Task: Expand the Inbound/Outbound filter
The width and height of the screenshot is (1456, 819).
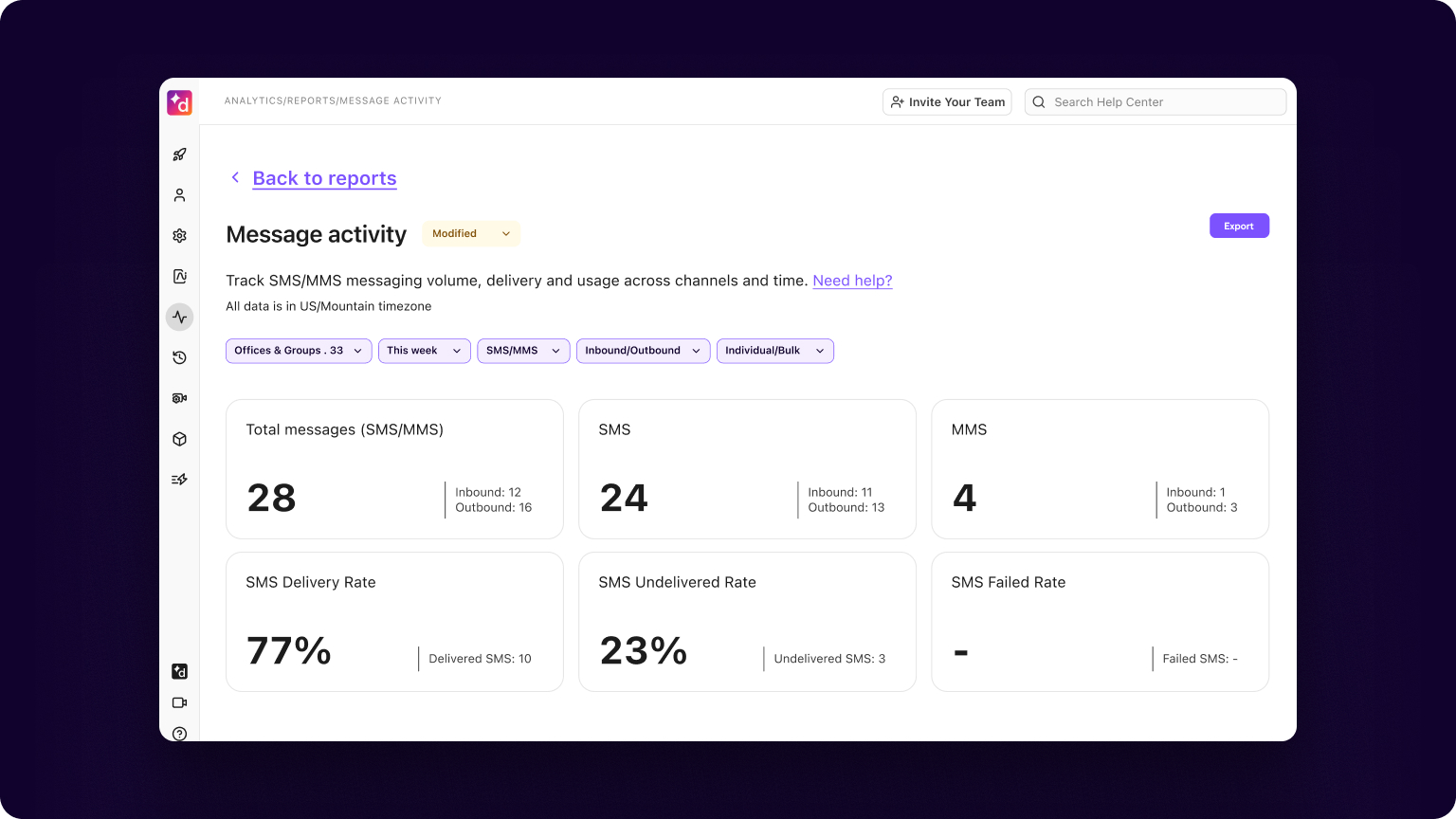Action: coord(643,351)
